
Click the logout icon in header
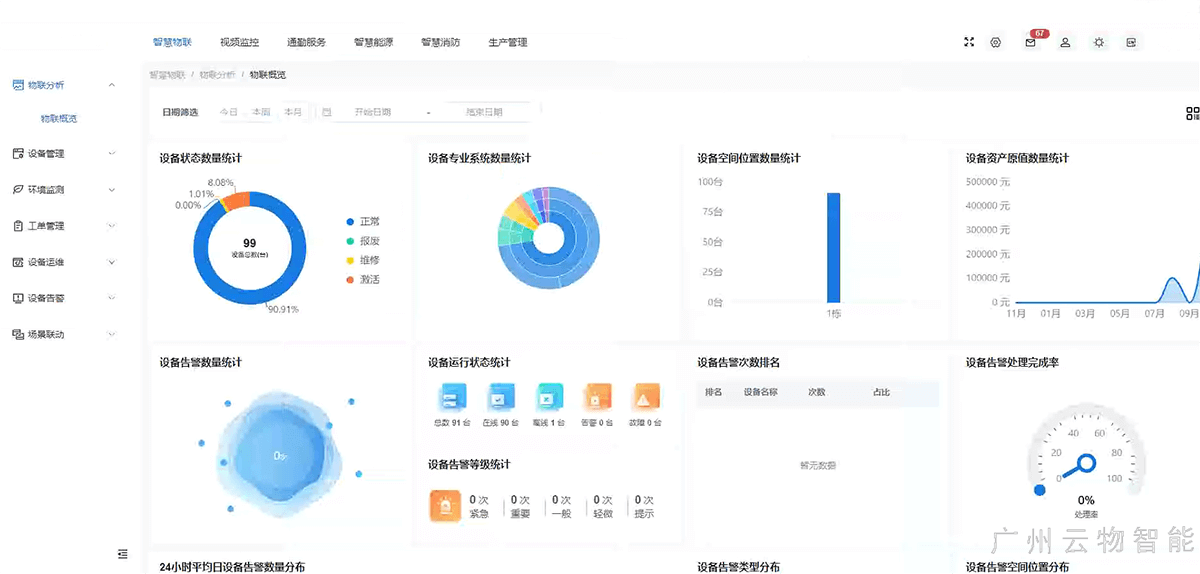(1131, 42)
